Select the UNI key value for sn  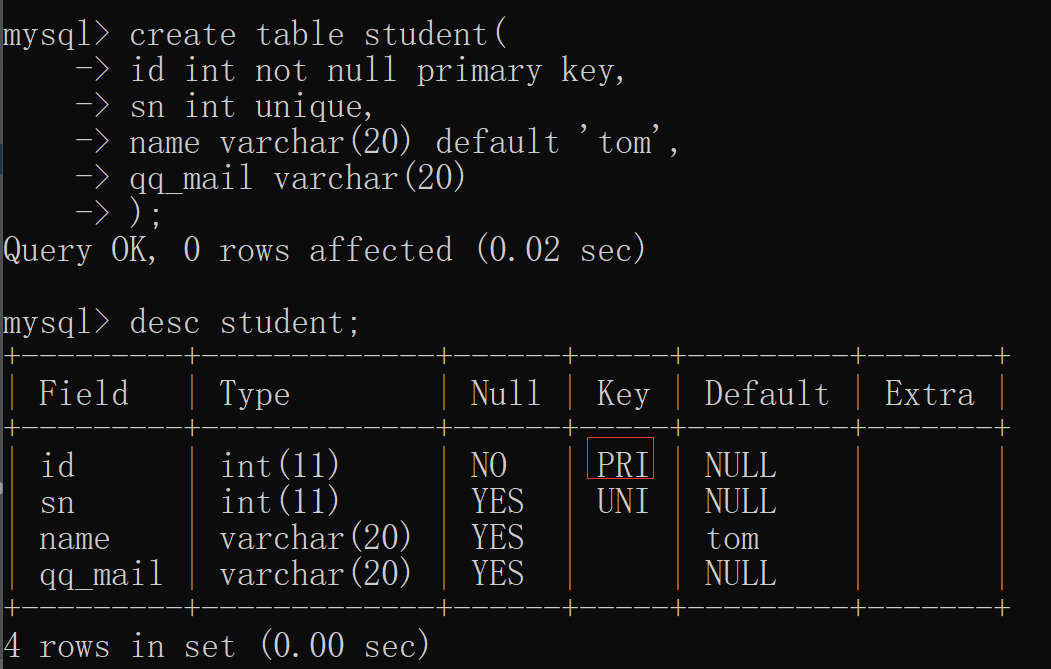tap(623, 501)
